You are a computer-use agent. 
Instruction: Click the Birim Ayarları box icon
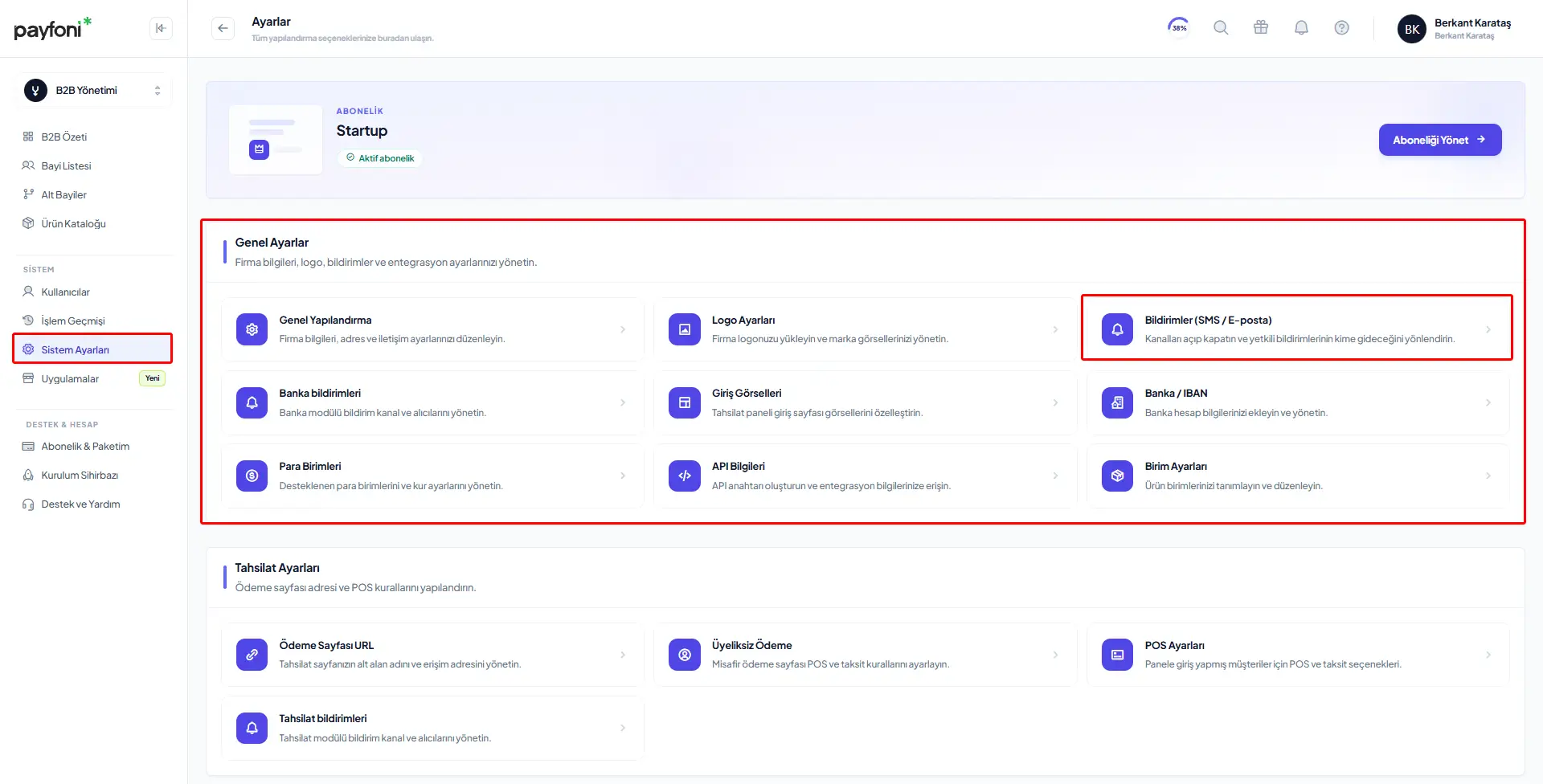(1117, 476)
